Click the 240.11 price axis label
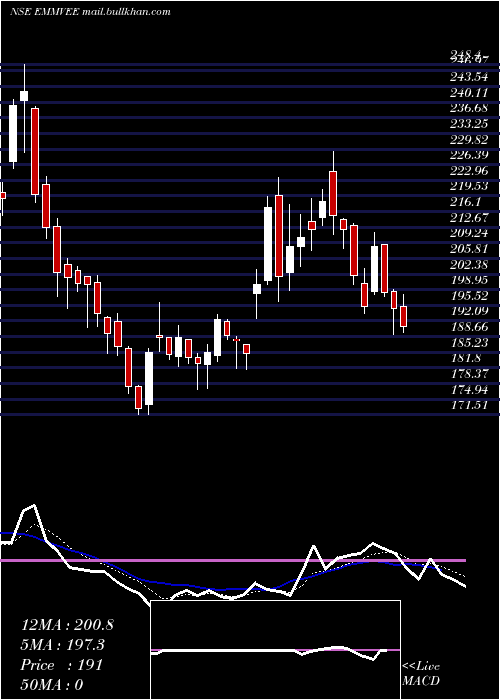 (469, 92)
